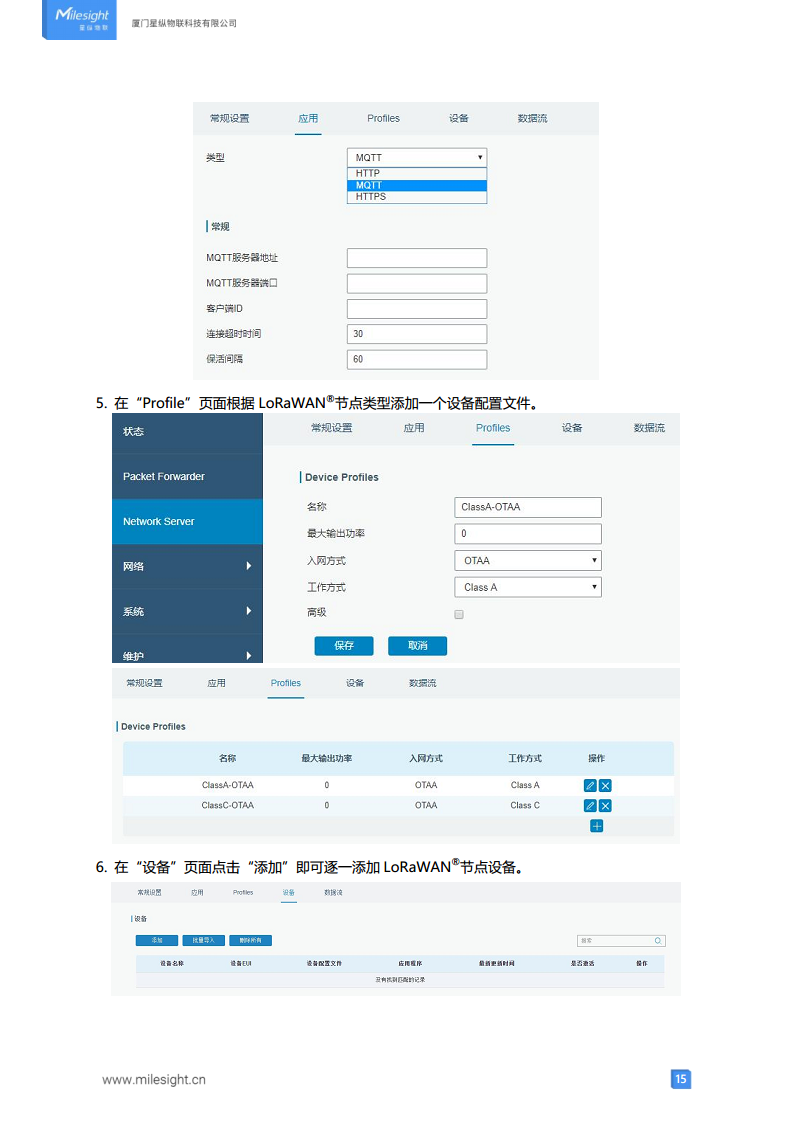Open Packet Forwarder in sidebar
The width and height of the screenshot is (793, 1122).
coord(188,477)
